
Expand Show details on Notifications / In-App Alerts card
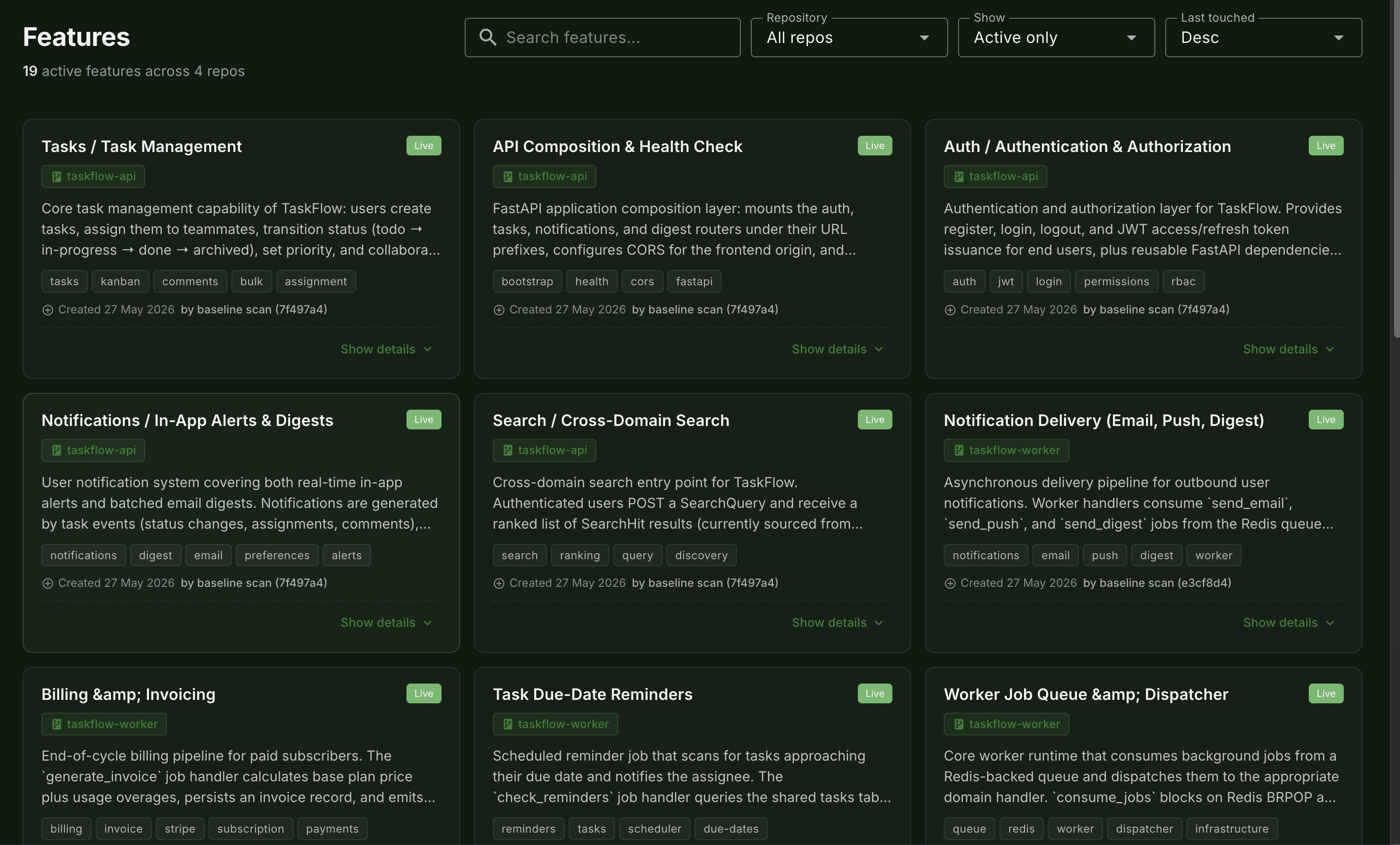pos(386,623)
